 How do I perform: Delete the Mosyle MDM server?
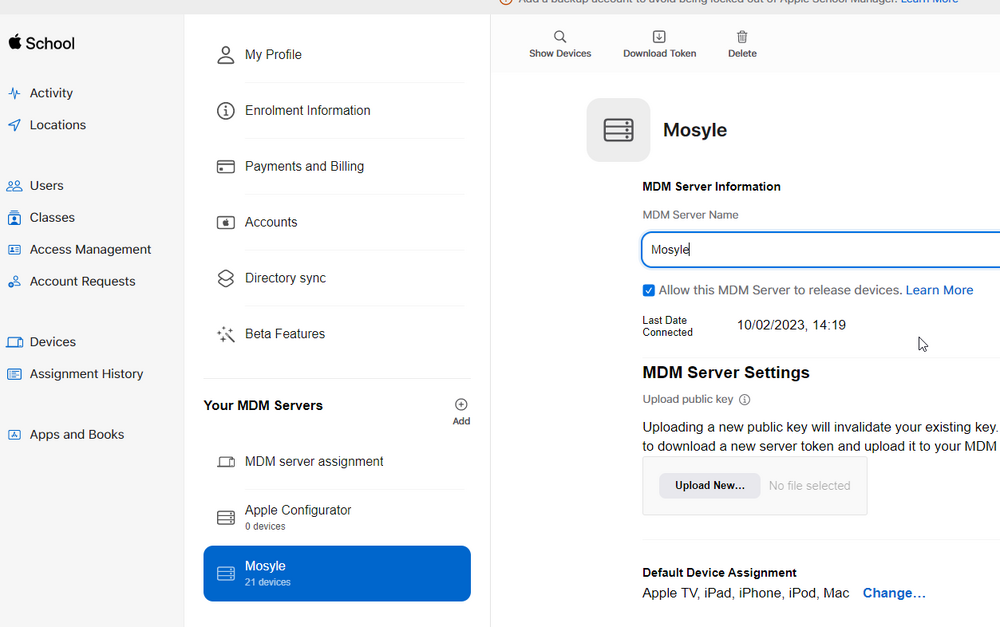742,45
